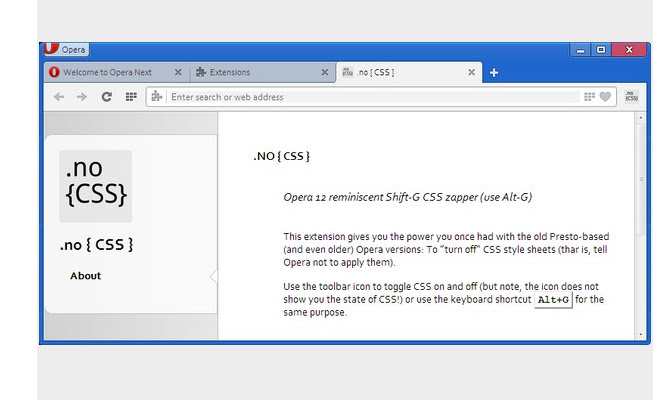Image resolution: width=660 pixels, height=400 pixels.
Task: Switch to Welcome to Opera Next tab
Action: click(117, 72)
